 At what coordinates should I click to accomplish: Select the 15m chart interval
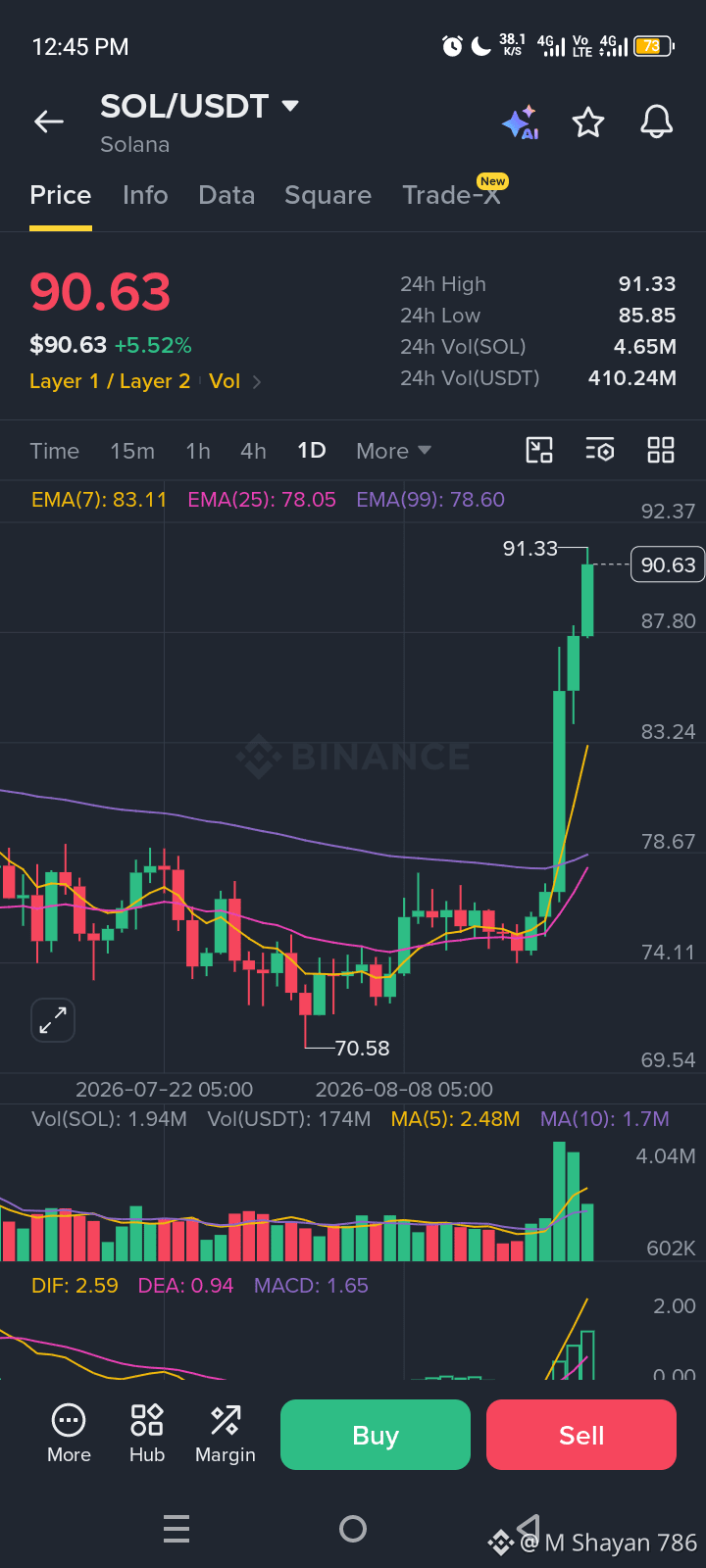pyautogui.click(x=132, y=451)
